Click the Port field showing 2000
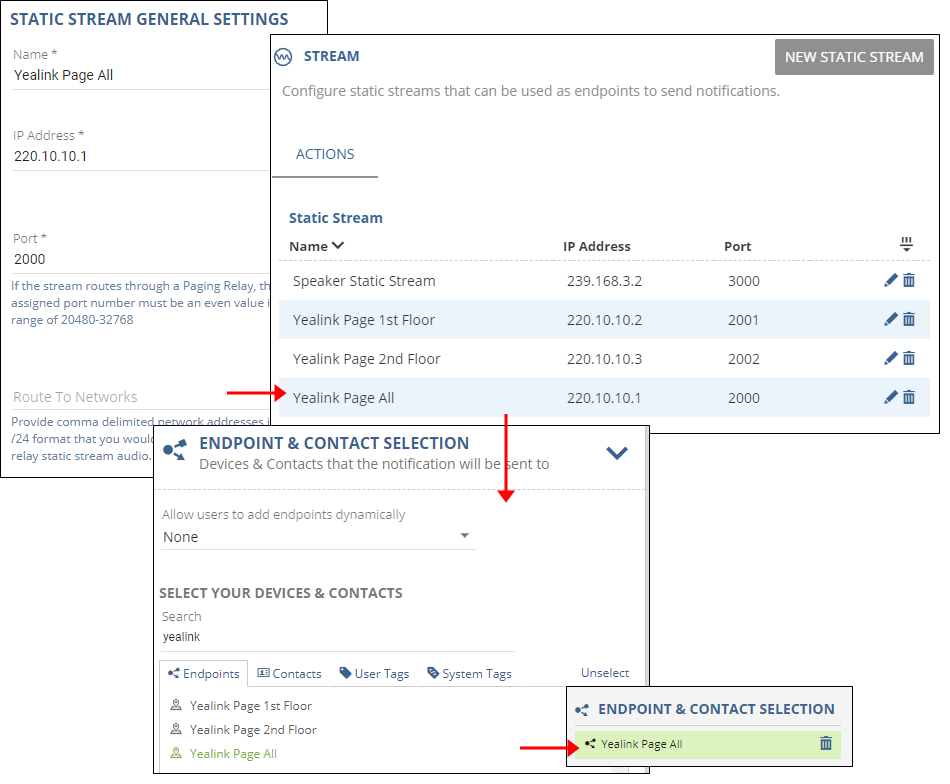Viewport: 950px width, 784px height. point(141,259)
